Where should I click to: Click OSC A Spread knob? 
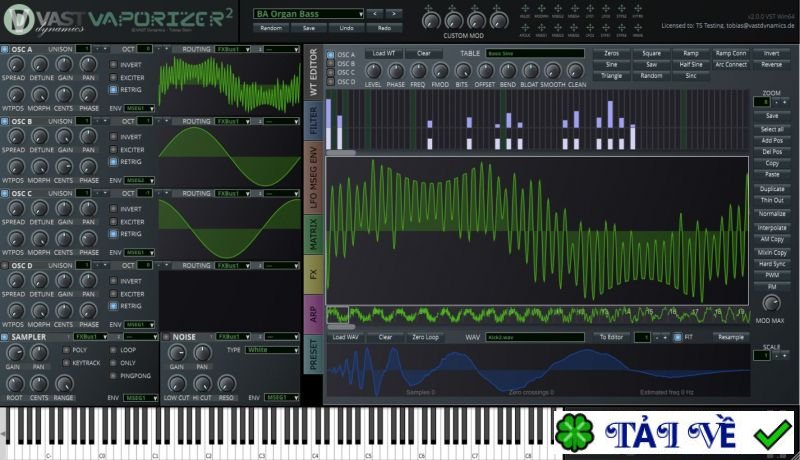click(x=15, y=64)
